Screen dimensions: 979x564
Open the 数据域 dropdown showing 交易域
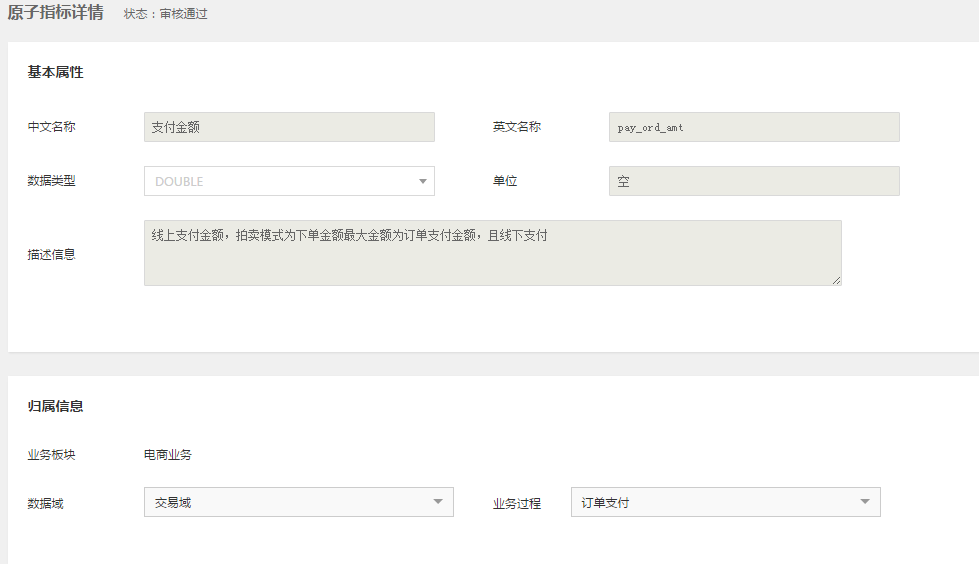click(298, 502)
